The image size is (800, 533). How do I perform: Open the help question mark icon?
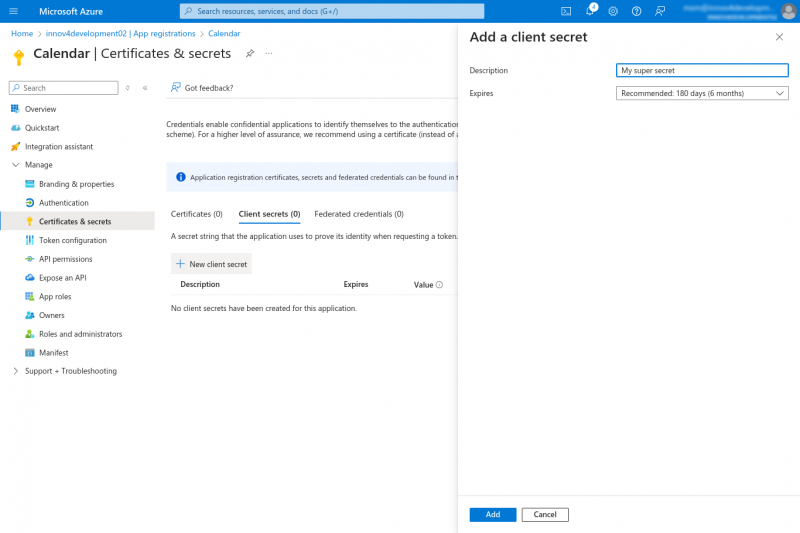coord(636,11)
